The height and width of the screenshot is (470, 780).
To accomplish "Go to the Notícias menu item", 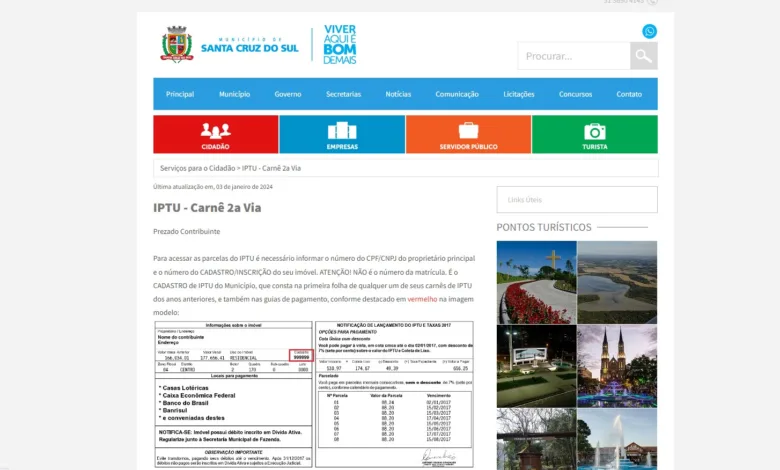I will (x=398, y=94).
